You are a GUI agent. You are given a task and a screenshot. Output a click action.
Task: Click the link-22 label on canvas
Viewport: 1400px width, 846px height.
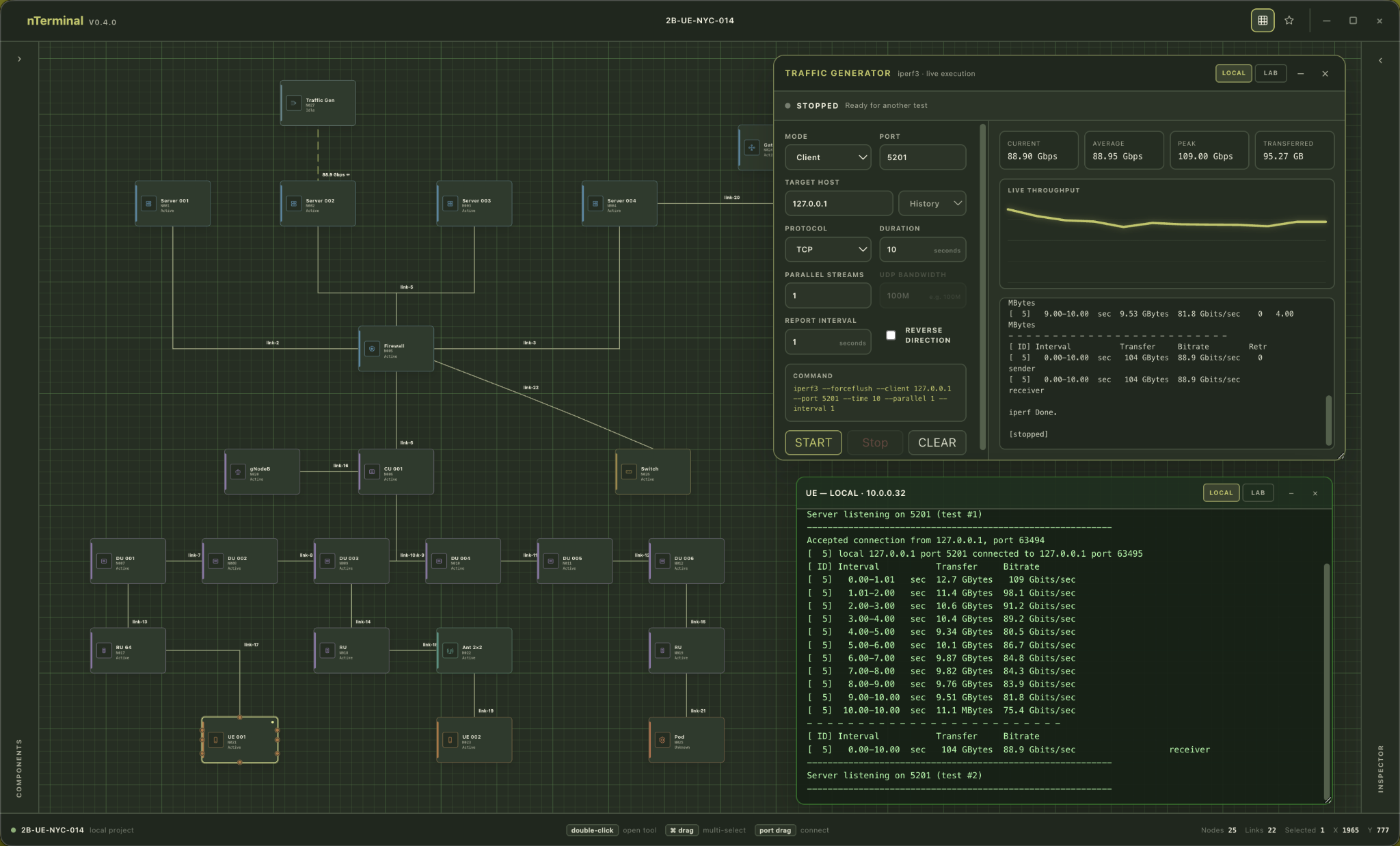point(530,388)
